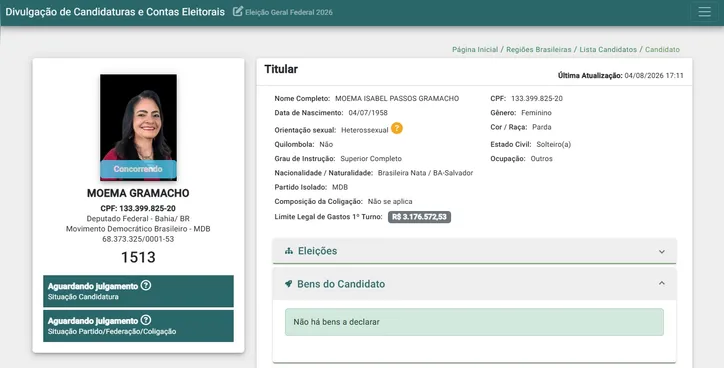Click the Deputado Federal - Bahia/ BR text
Viewport: 724px width, 368px height.
pyautogui.click(x=138, y=218)
